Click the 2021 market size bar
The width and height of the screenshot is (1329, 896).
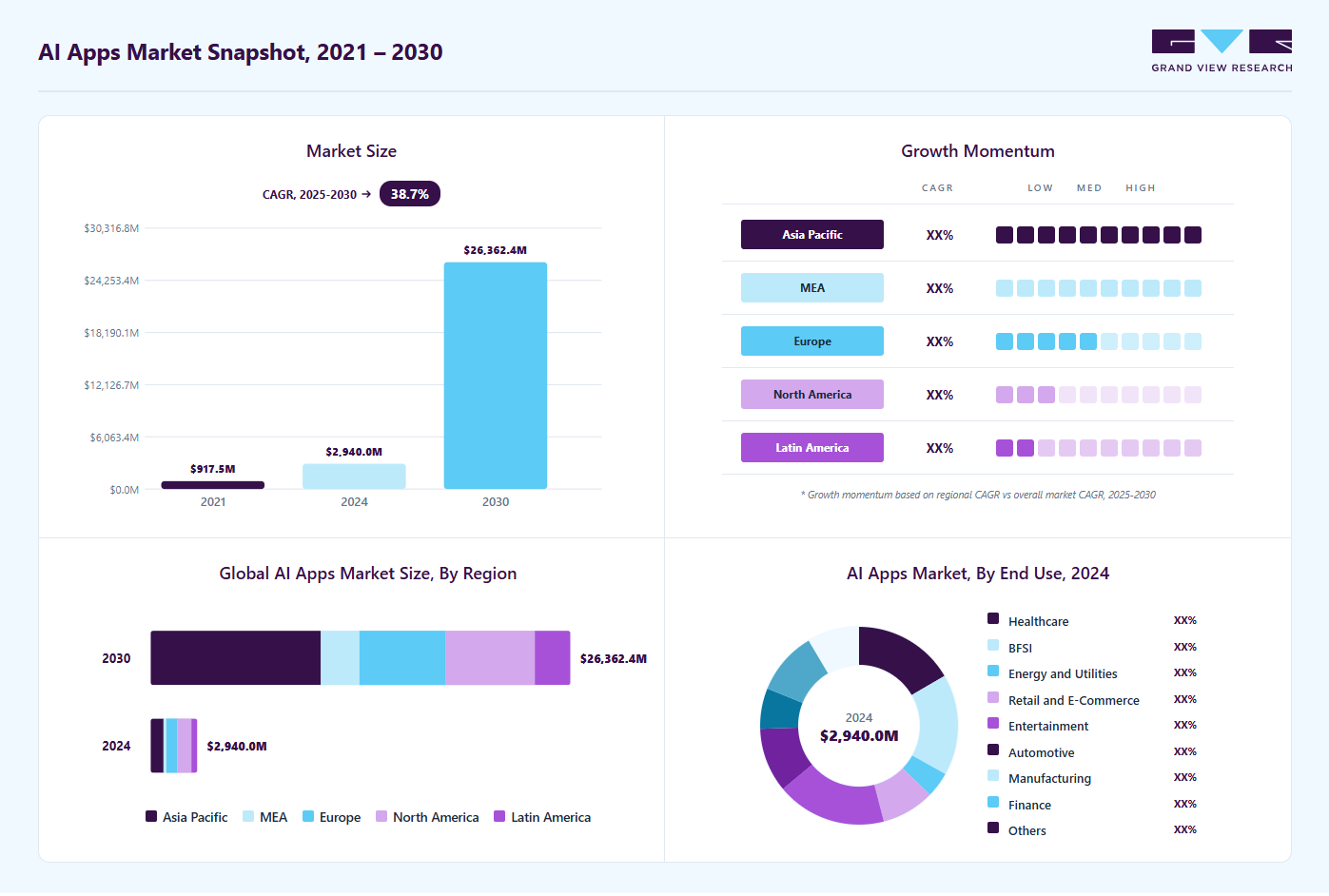tap(213, 485)
